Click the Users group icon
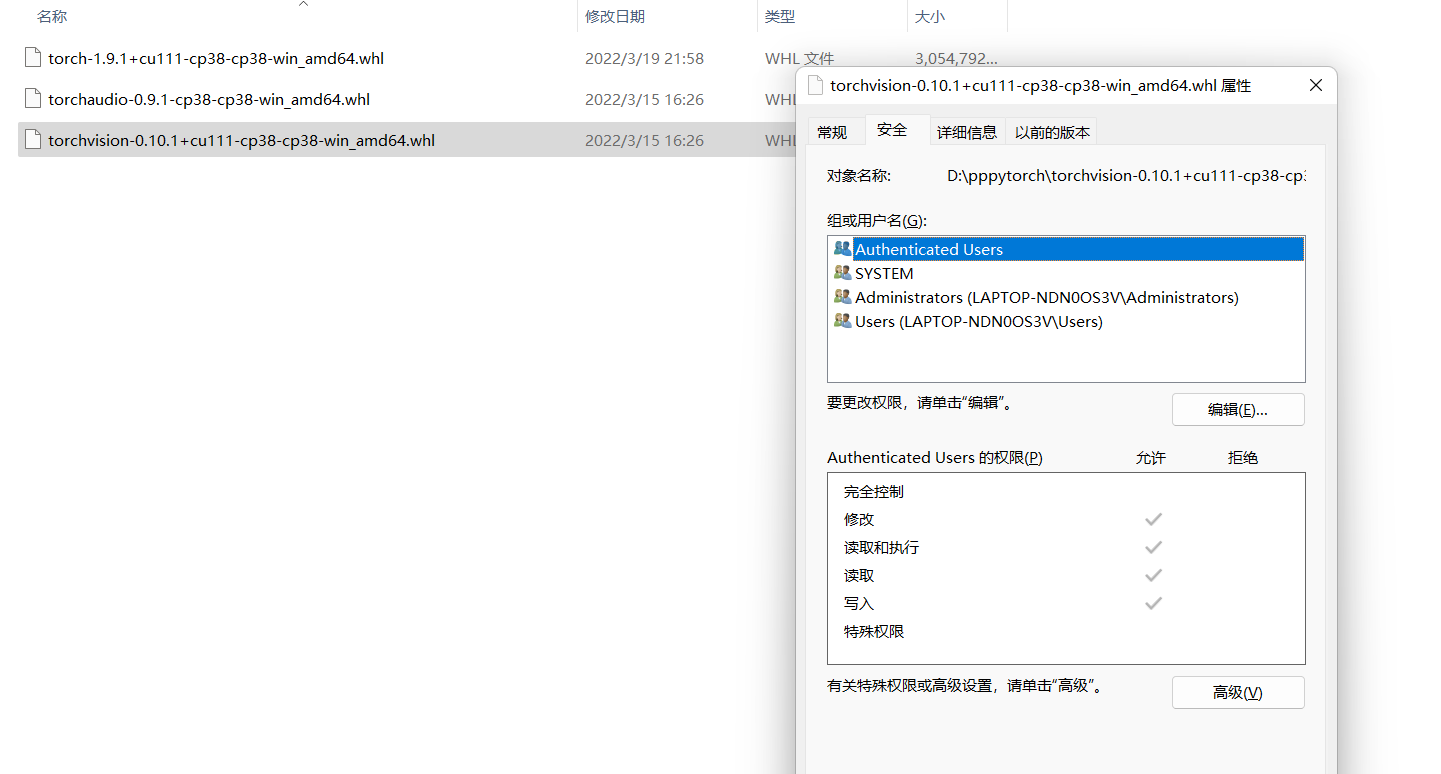Image resolution: width=1441 pixels, height=774 pixels. pos(842,321)
